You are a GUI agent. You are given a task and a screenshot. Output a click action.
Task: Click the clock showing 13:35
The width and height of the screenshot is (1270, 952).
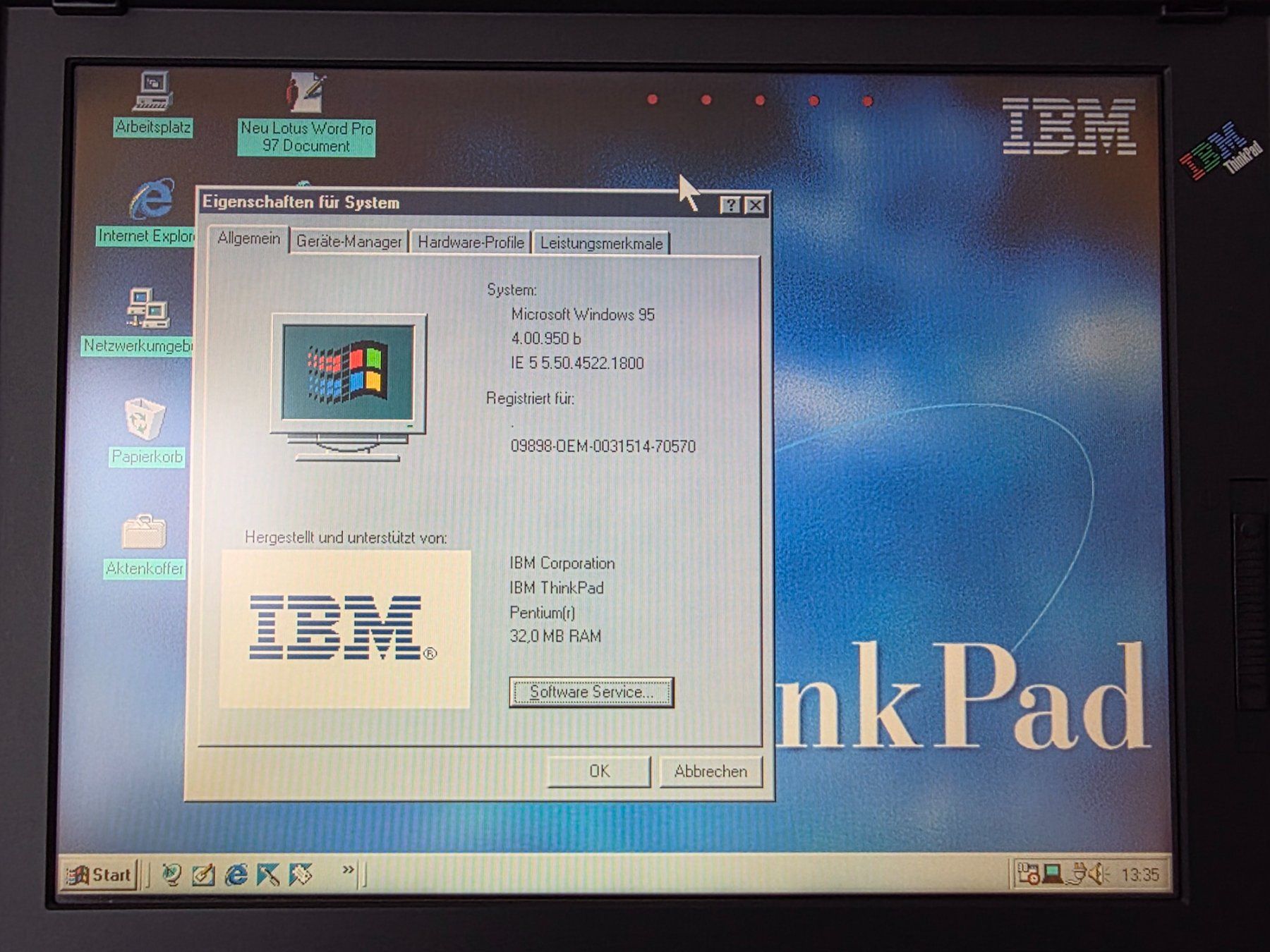click(x=1140, y=875)
